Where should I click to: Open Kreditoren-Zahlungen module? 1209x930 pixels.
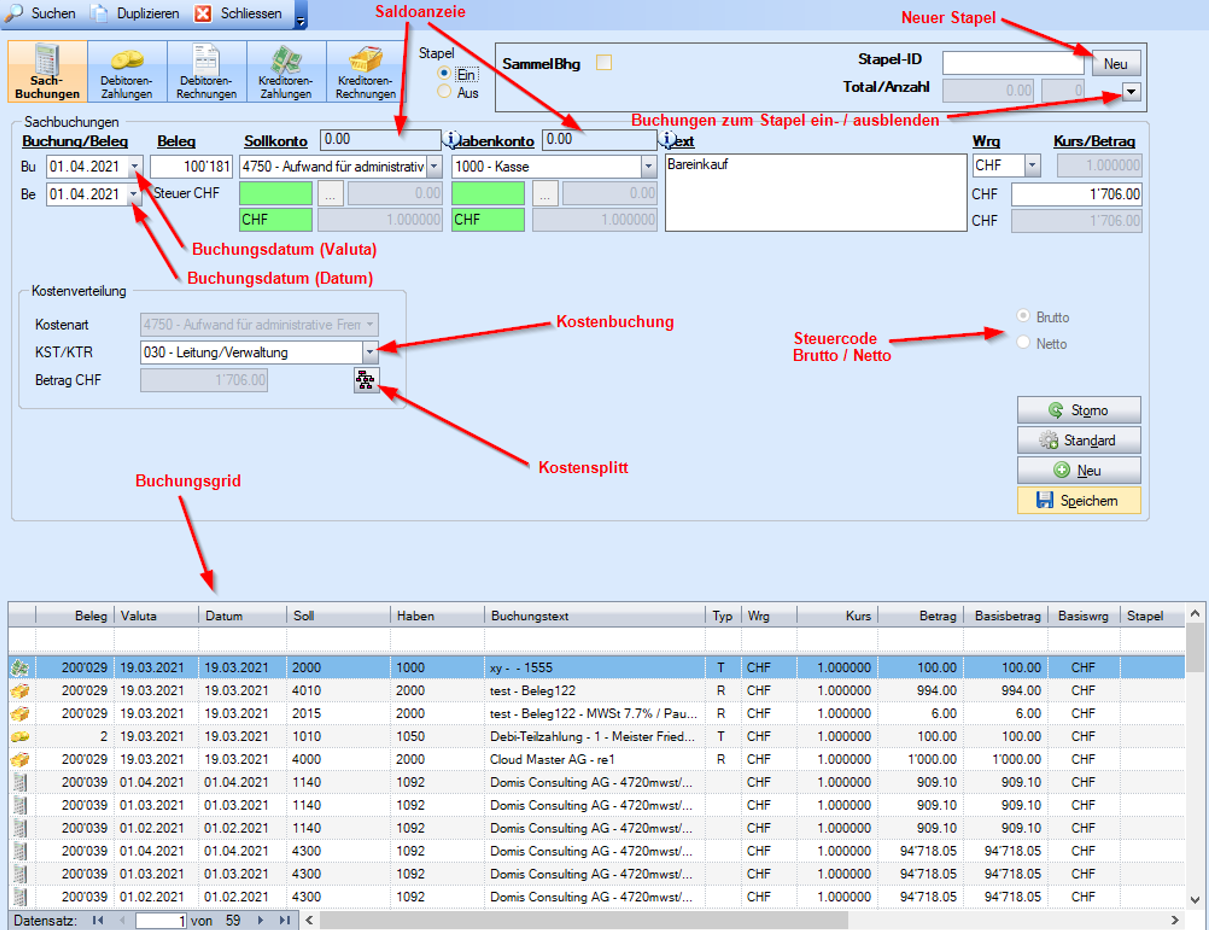click(x=286, y=72)
